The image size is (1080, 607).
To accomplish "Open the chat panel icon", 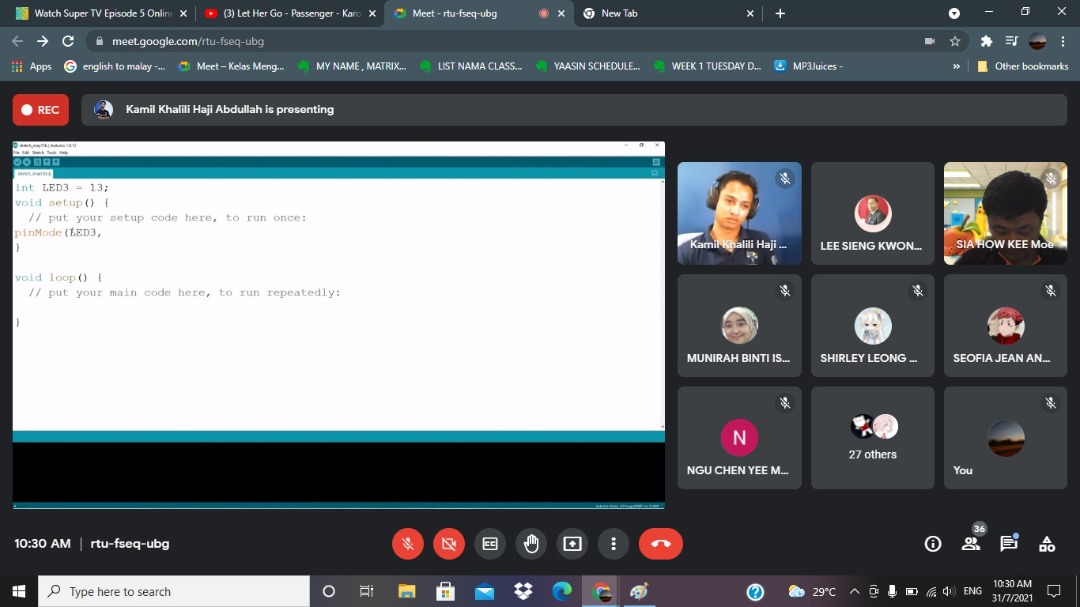I will tap(1009, 544).
